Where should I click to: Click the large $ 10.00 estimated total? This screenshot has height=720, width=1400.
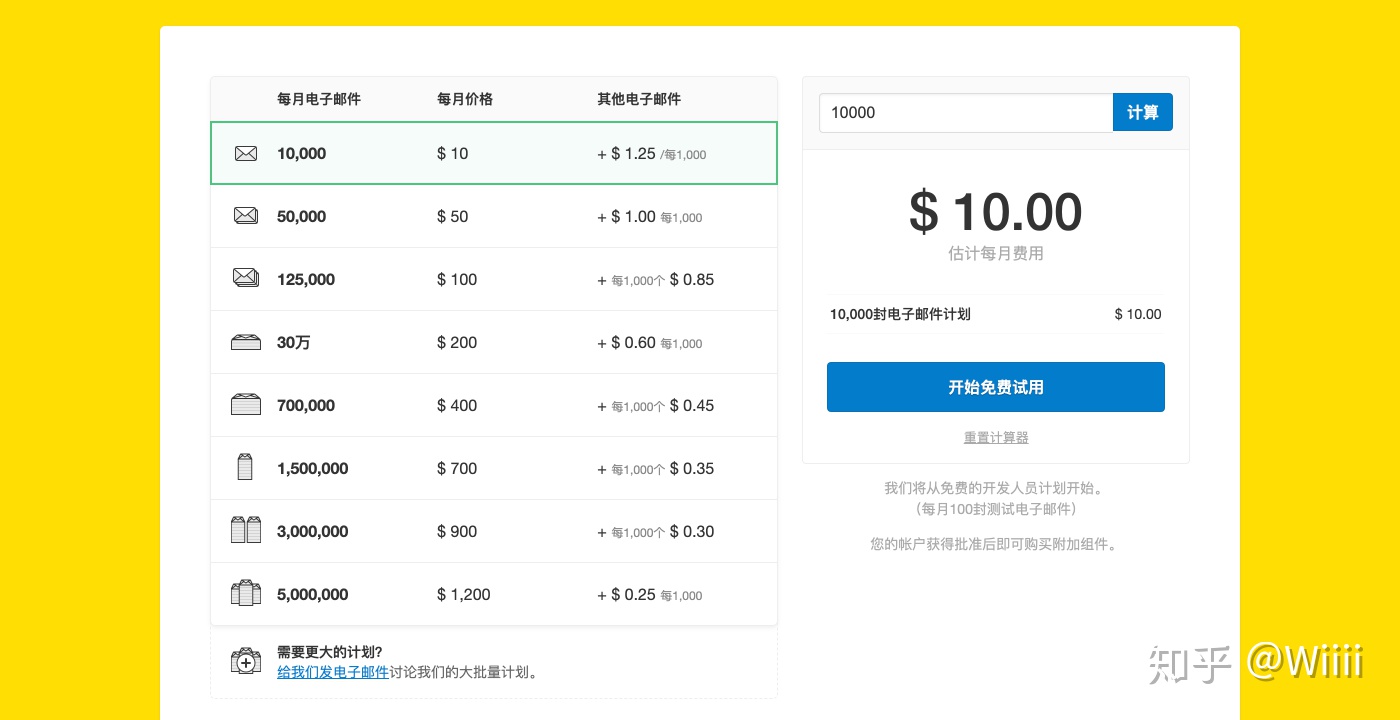[996, 212]
